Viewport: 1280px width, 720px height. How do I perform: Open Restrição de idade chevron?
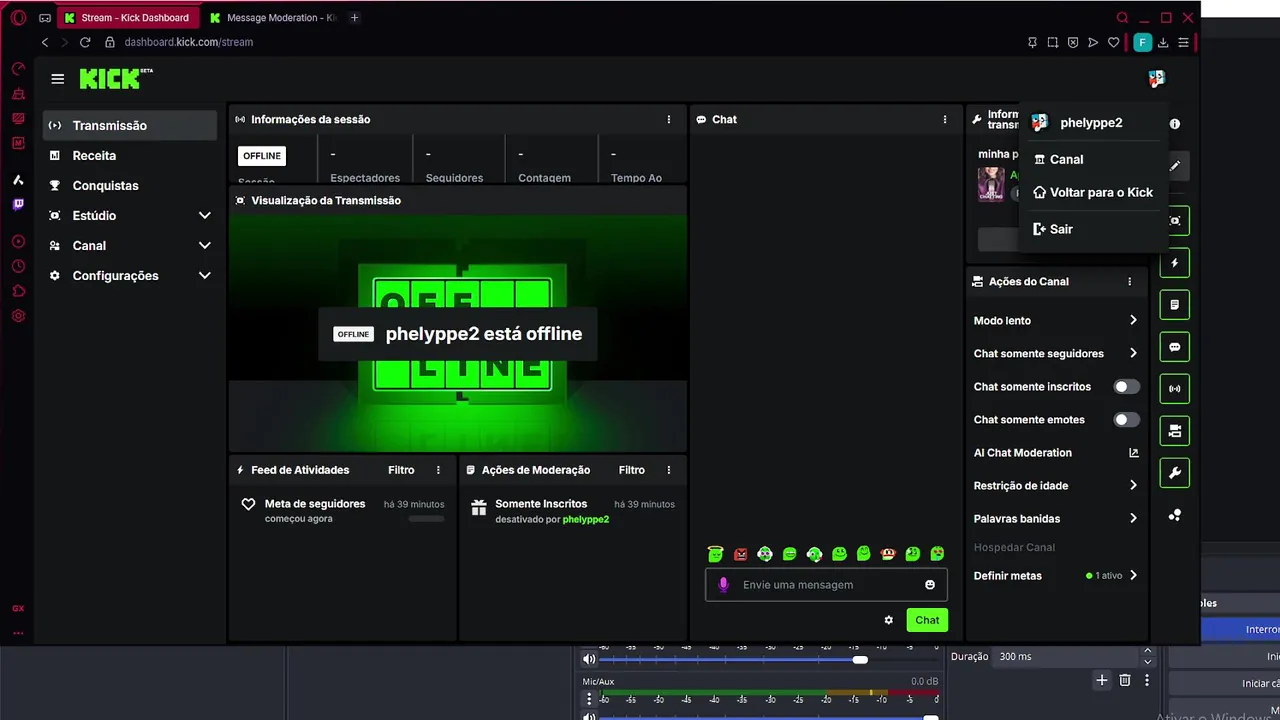[x=1133, y=486]
